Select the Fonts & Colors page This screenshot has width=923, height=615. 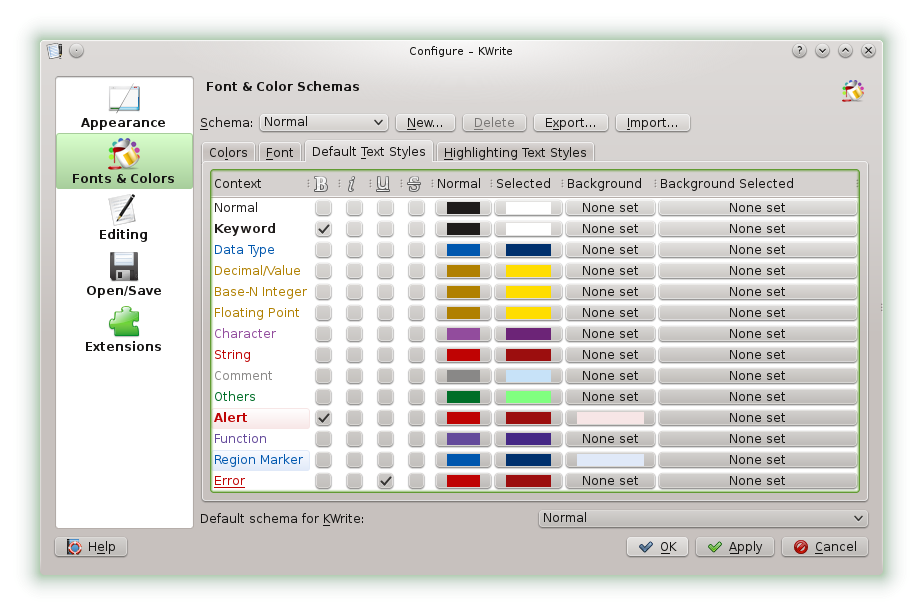point(124,161)
